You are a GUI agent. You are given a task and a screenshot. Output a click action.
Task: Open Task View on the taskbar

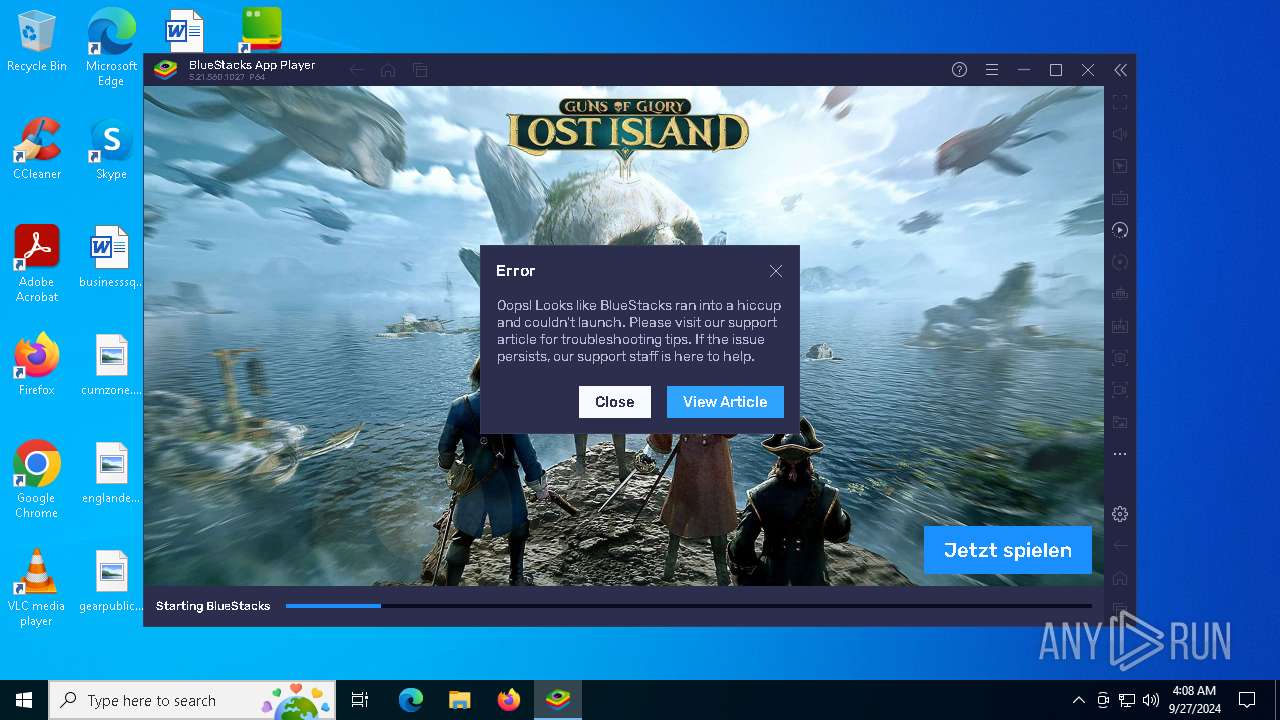click(x=360, y=700)
